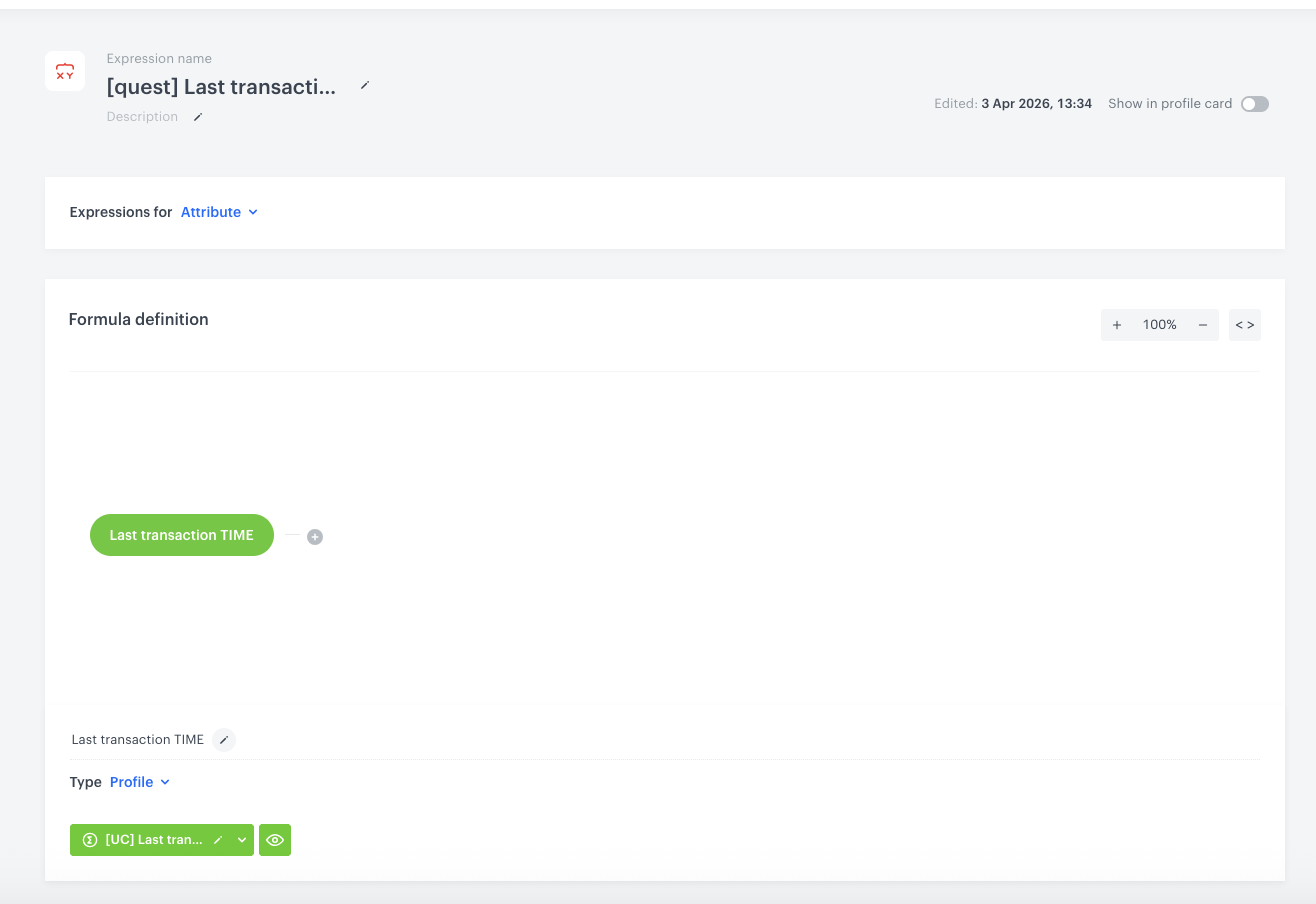
Task: Edit the expression name with the pencil icon
Action: pos(365,86)
